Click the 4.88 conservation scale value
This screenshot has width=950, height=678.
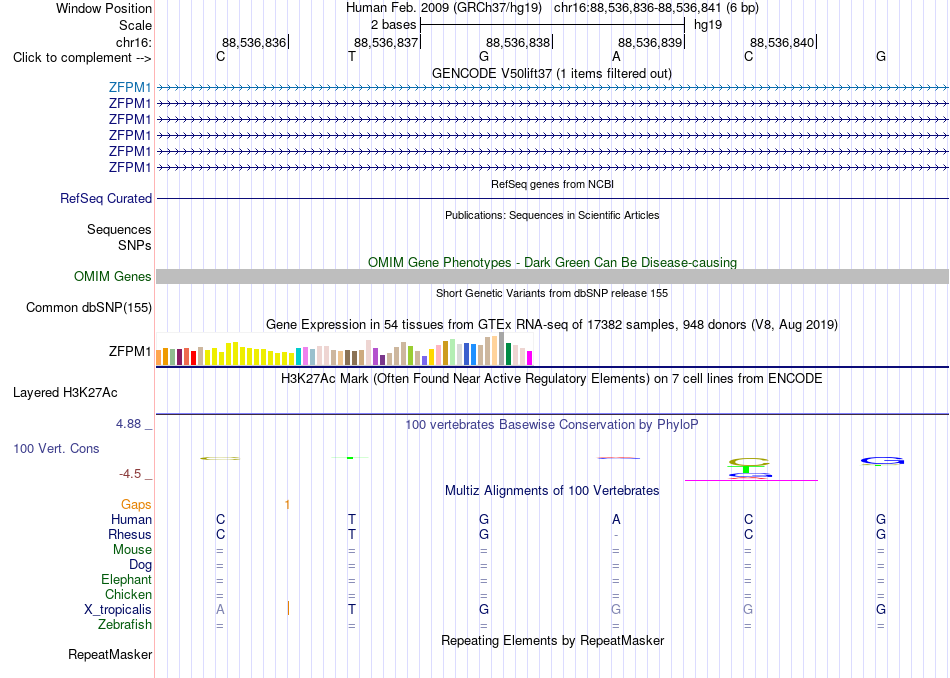(x=128, y=424)
